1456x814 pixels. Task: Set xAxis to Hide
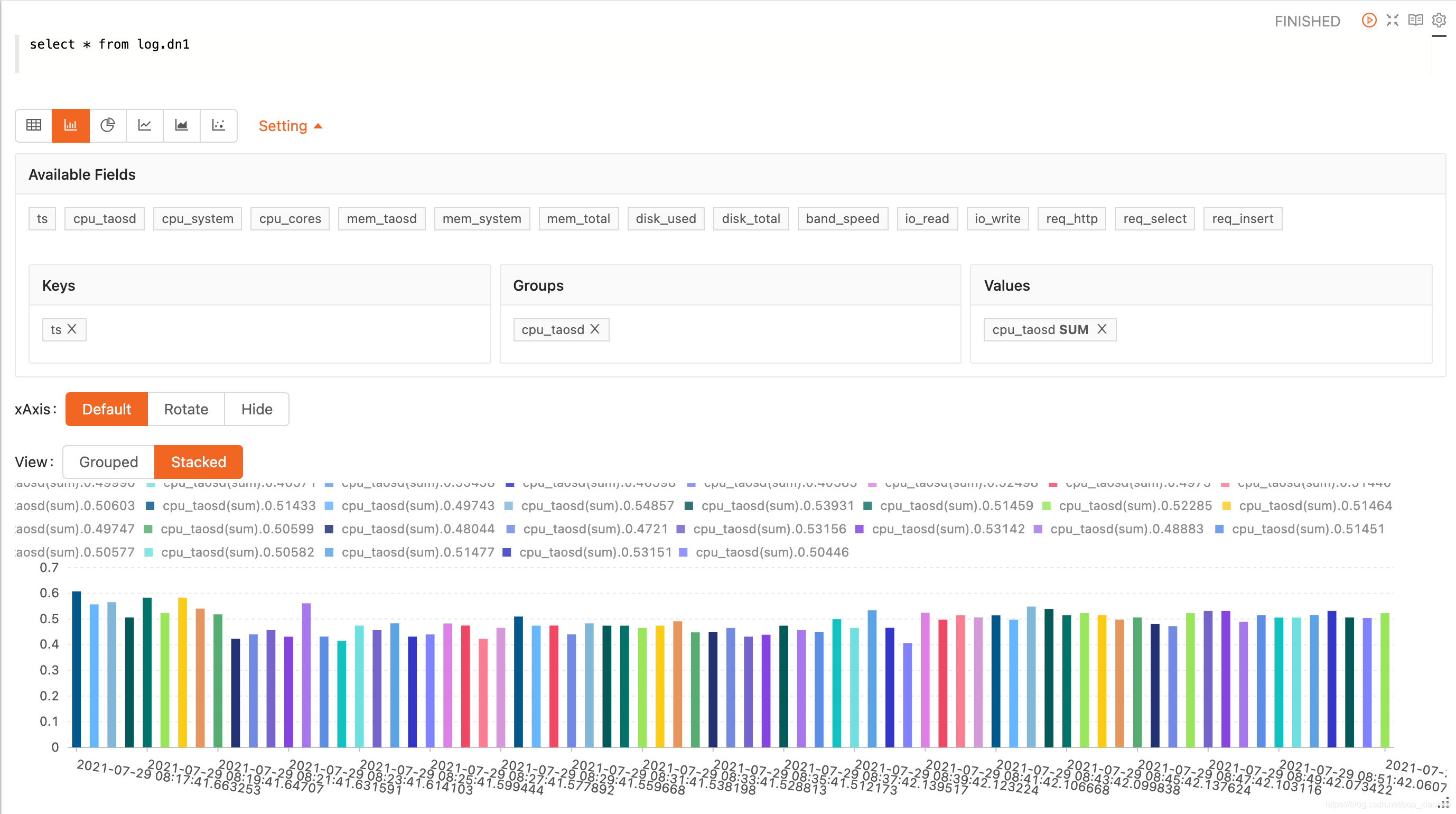257,409
